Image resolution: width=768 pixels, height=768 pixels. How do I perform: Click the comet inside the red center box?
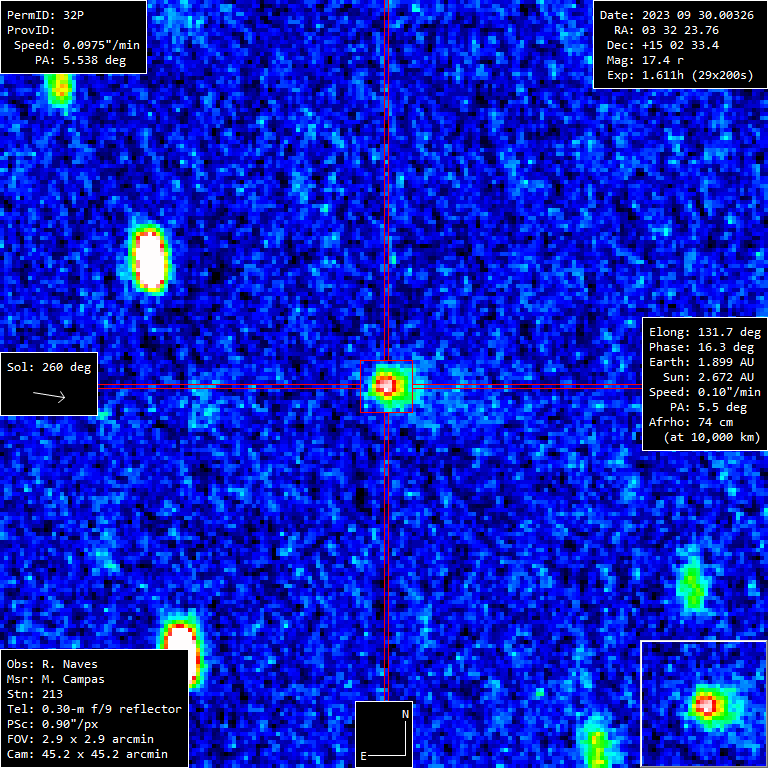pyautogui.click(x=386, y=385)
